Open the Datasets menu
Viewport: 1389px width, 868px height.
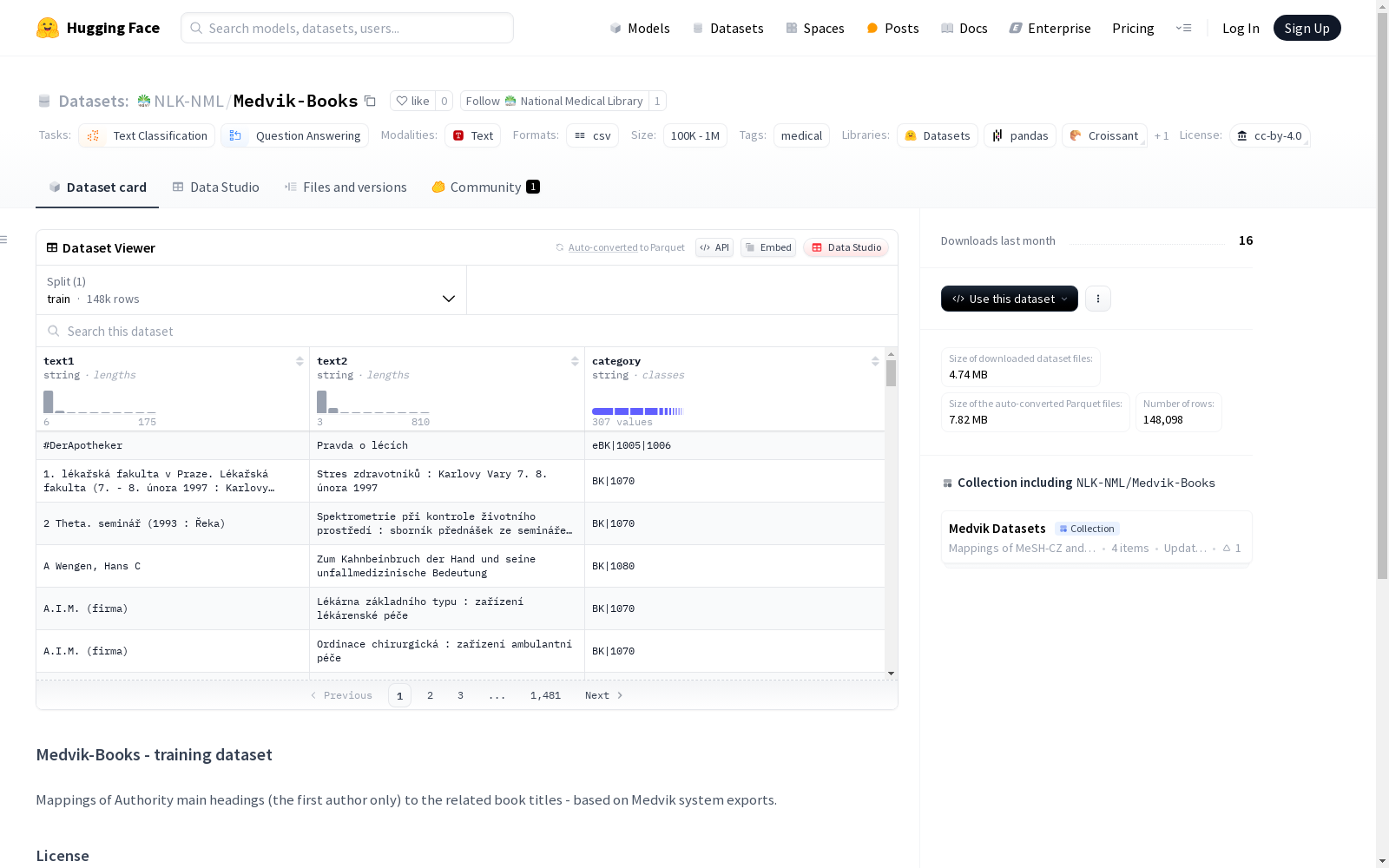pyautogui.click(x=727, y=28)
